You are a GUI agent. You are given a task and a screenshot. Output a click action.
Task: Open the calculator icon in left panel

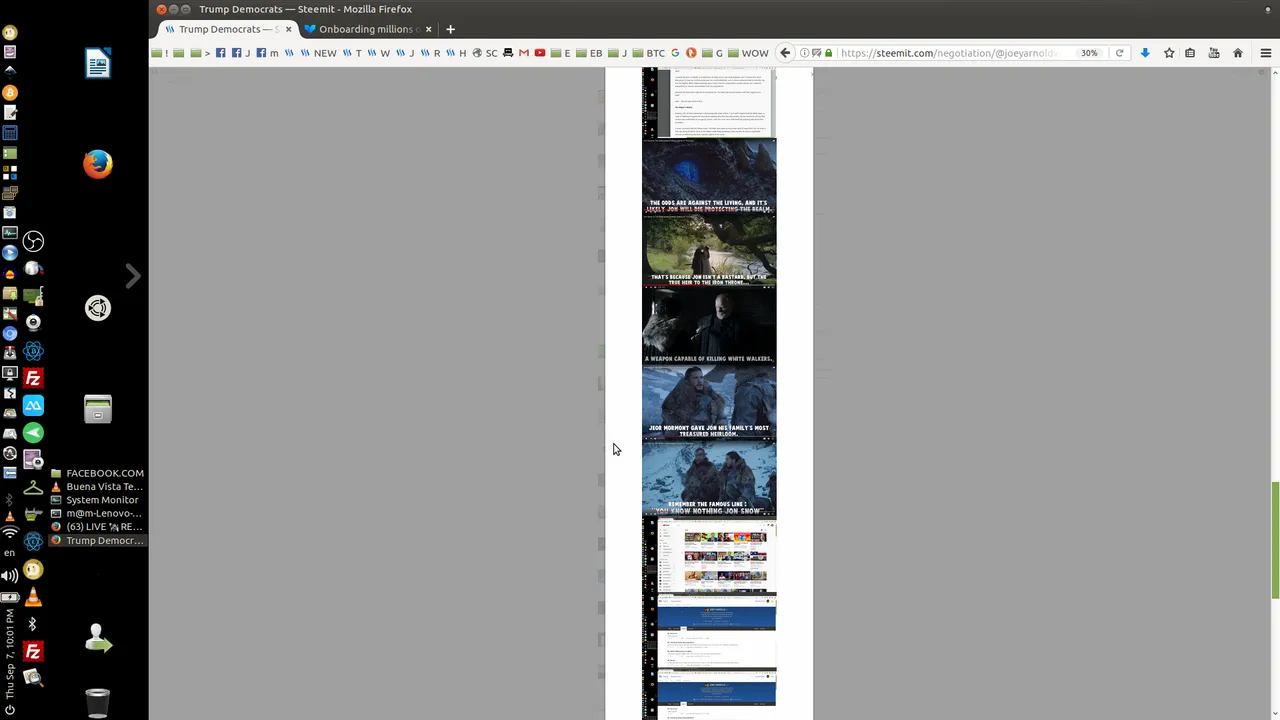(10, 132)
